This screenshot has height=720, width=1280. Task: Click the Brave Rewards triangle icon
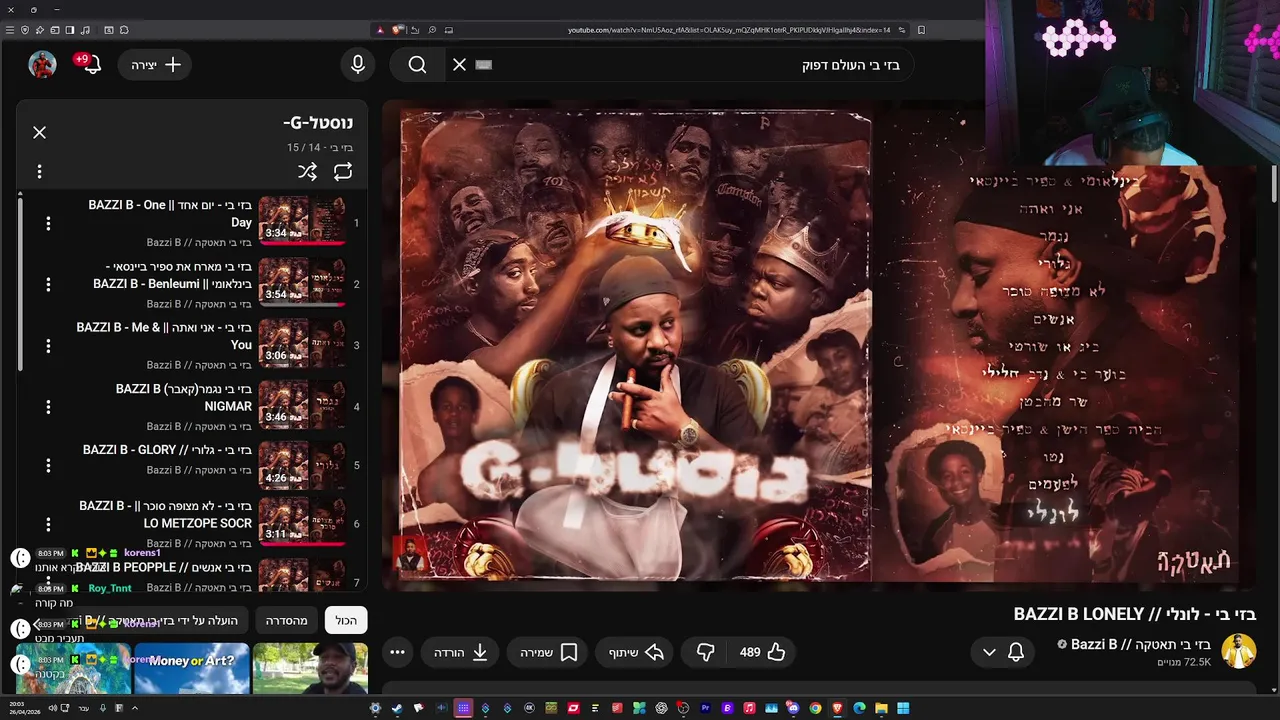point(380,30)
